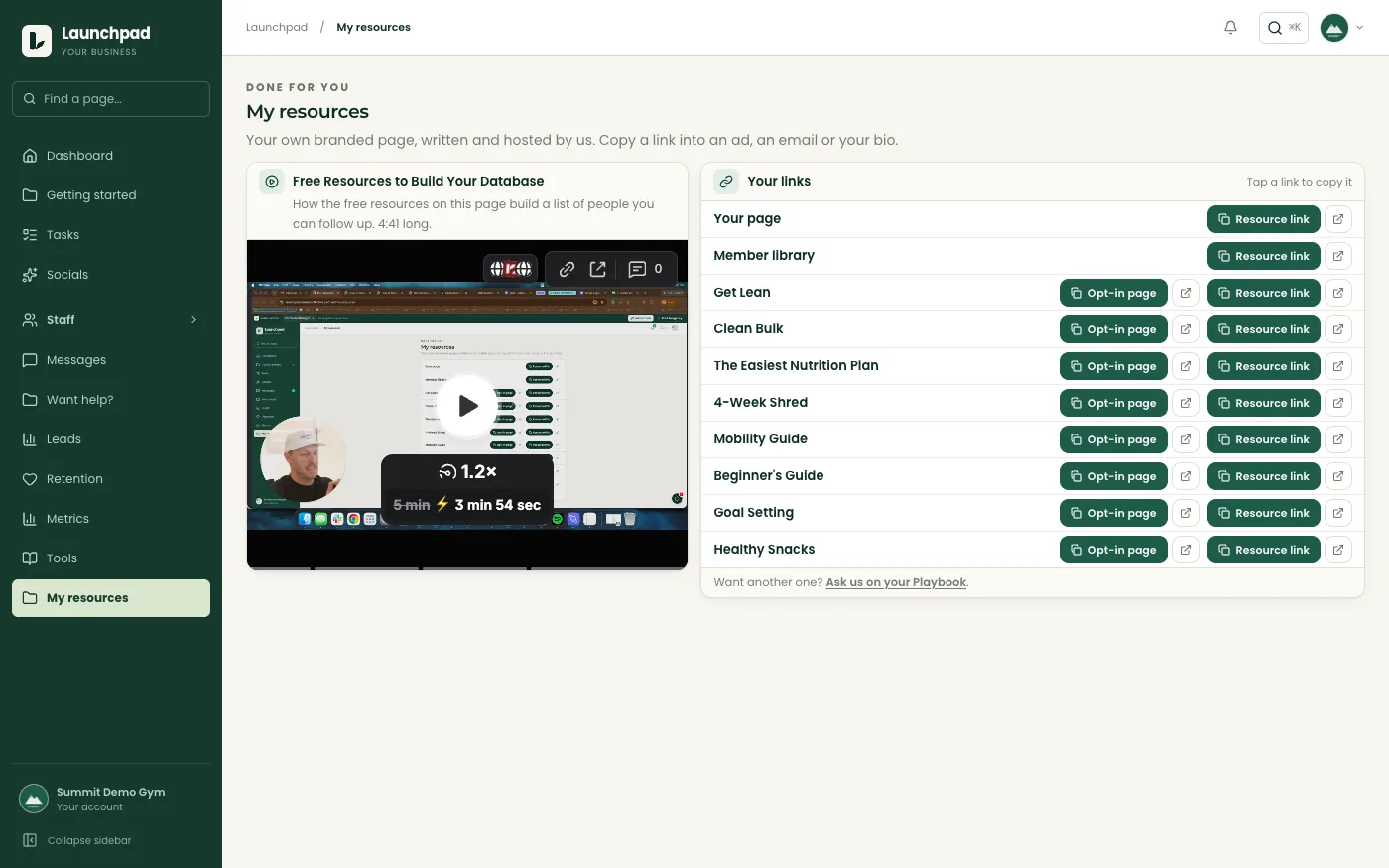Open the Metrics page
The width and height of the screenshot is (1389, 868).
click(111, 519)
